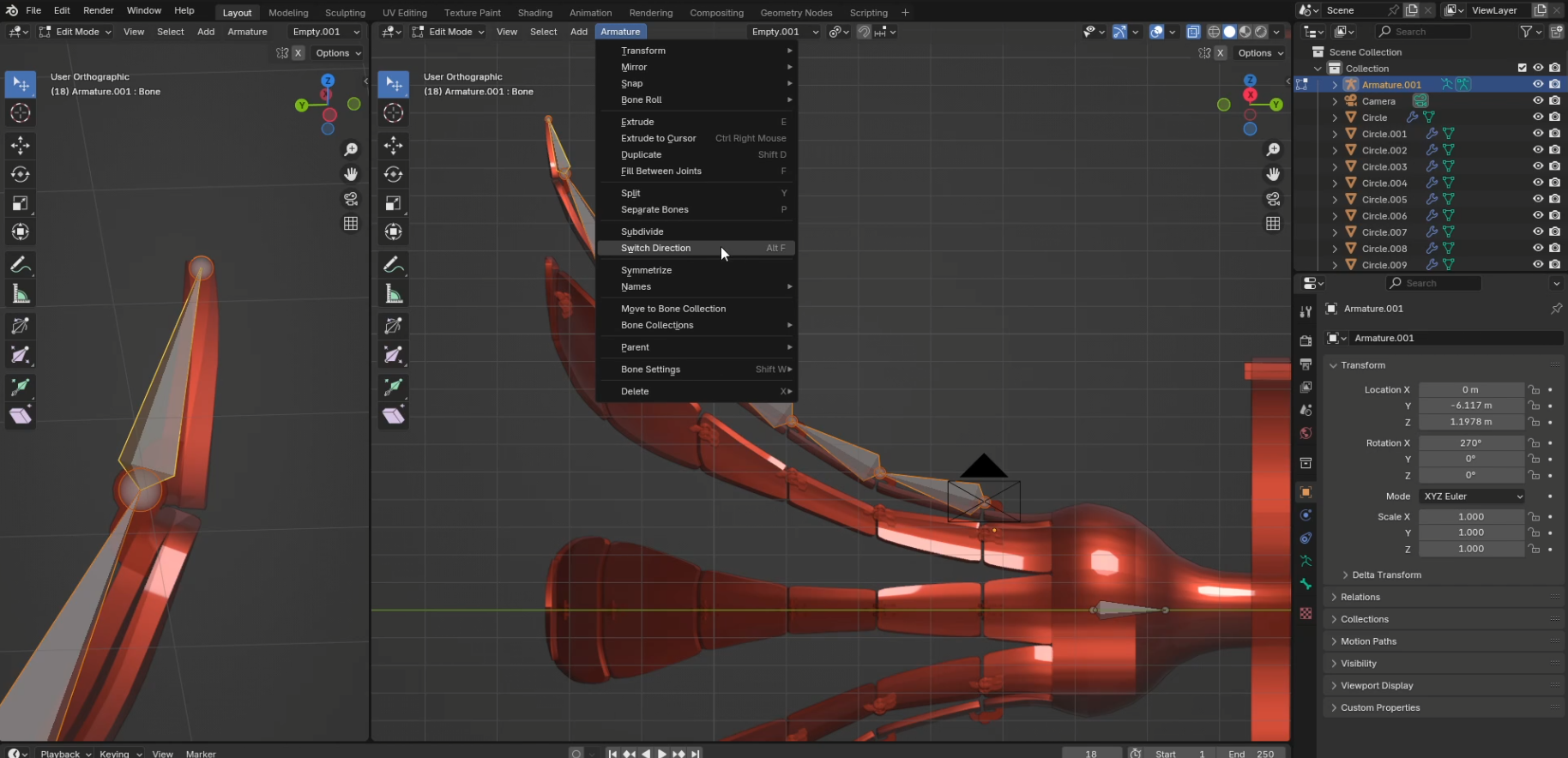The image size is (1568, 758).
Task: Choose Subdivide from Armature menu
Action: [697, 232]
